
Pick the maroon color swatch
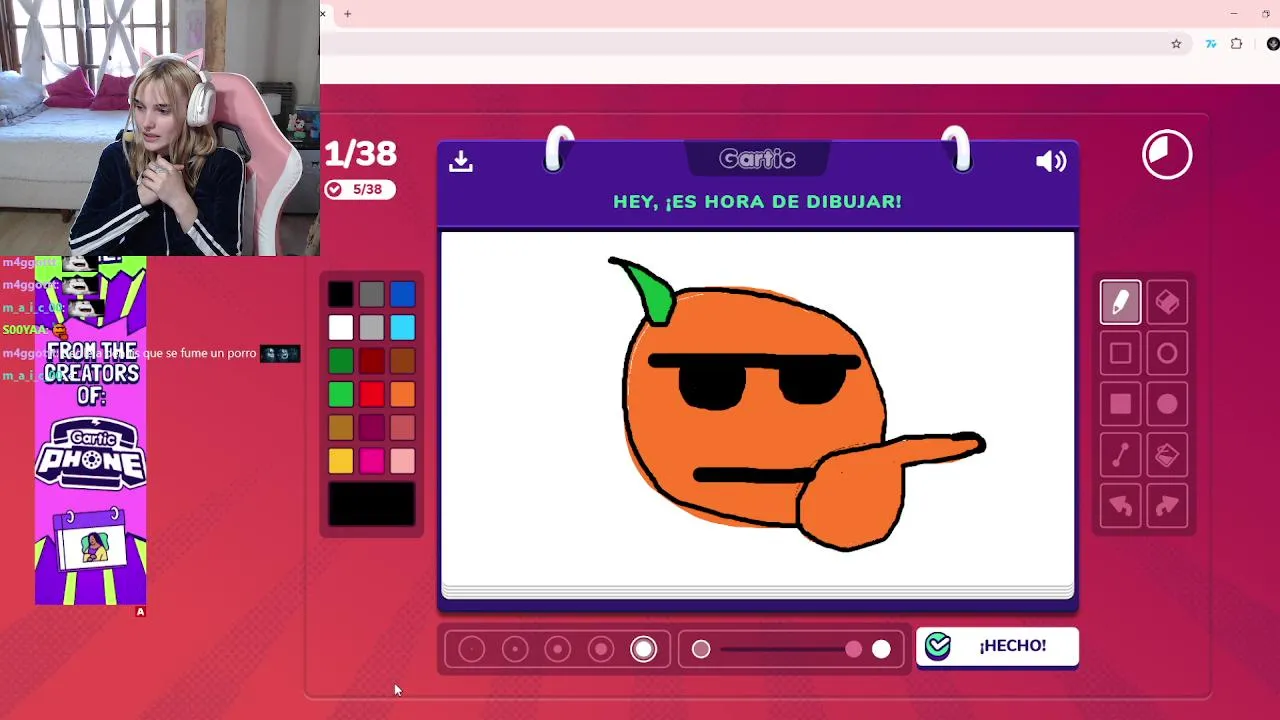coord(372,428)
